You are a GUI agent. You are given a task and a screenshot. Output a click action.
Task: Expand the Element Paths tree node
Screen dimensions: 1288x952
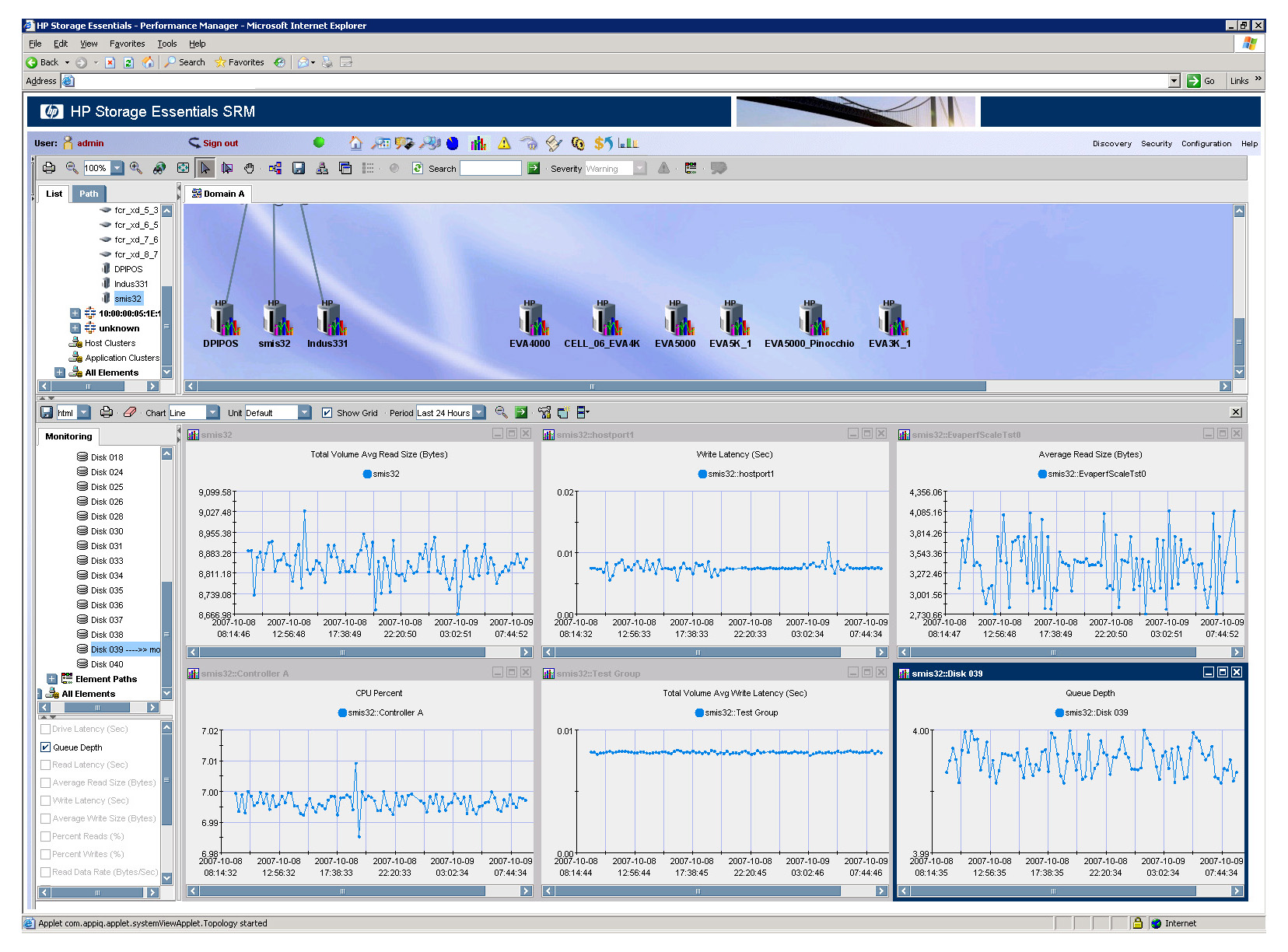(52, 679)
